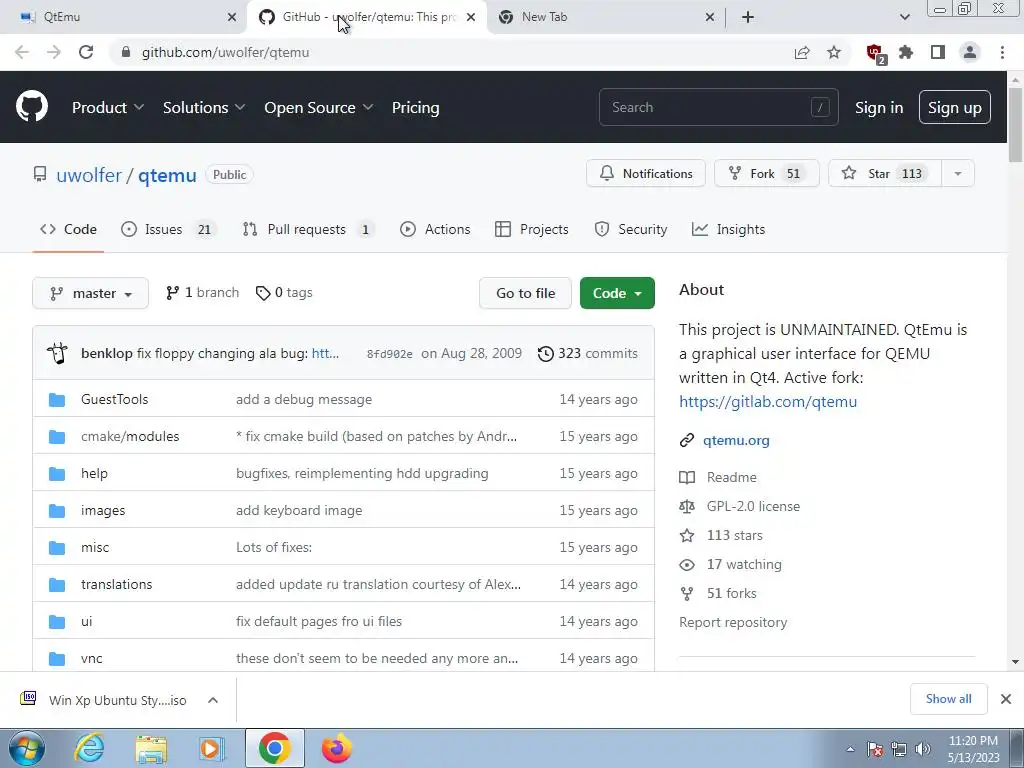The image size is (1024, 768).
Task: Click the GitHub octocat logo
Action: (32, 107)
